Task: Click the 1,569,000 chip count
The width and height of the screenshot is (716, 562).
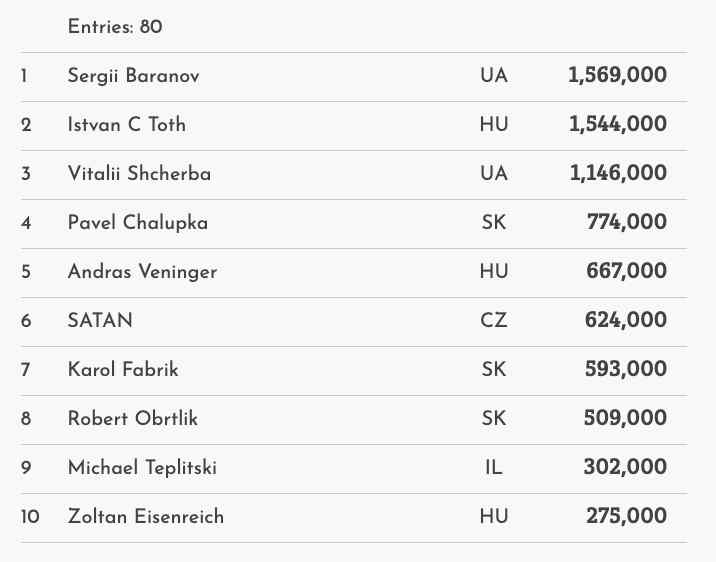Action: (x=617, y=76)
